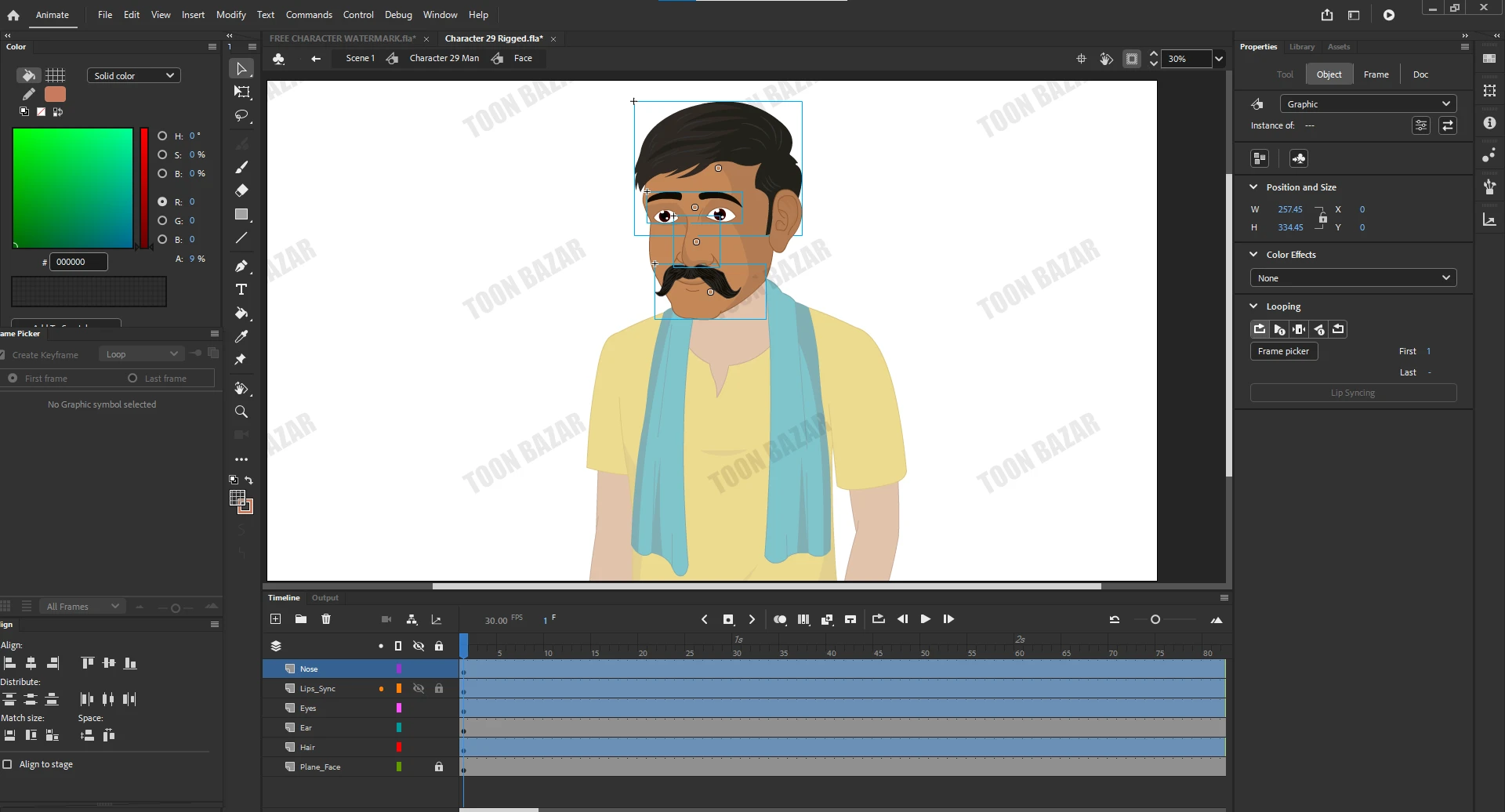The height and width of the screenshot is (812, 1505).
Task: Select the Doc properties tab
Action: (1420, 74)
